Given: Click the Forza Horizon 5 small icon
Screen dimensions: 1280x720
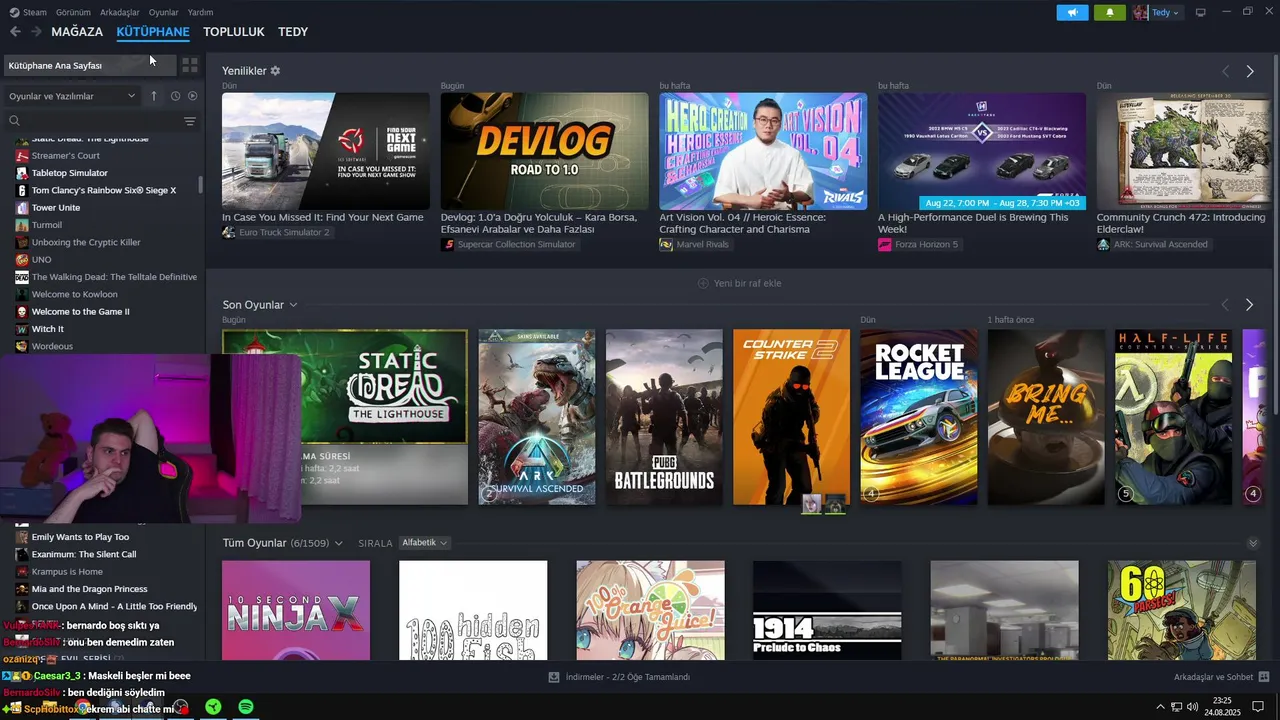Looking at the screenshot, I should point(885,244).
